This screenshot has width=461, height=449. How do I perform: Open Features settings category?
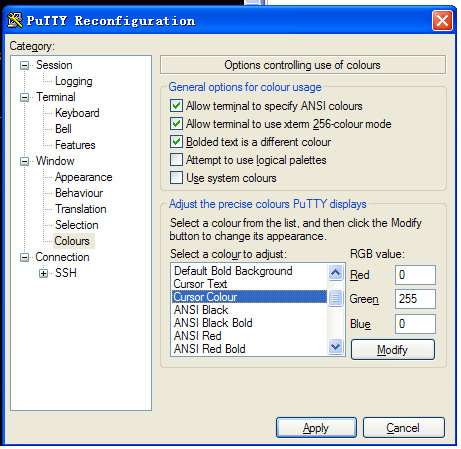click(75, 145)
